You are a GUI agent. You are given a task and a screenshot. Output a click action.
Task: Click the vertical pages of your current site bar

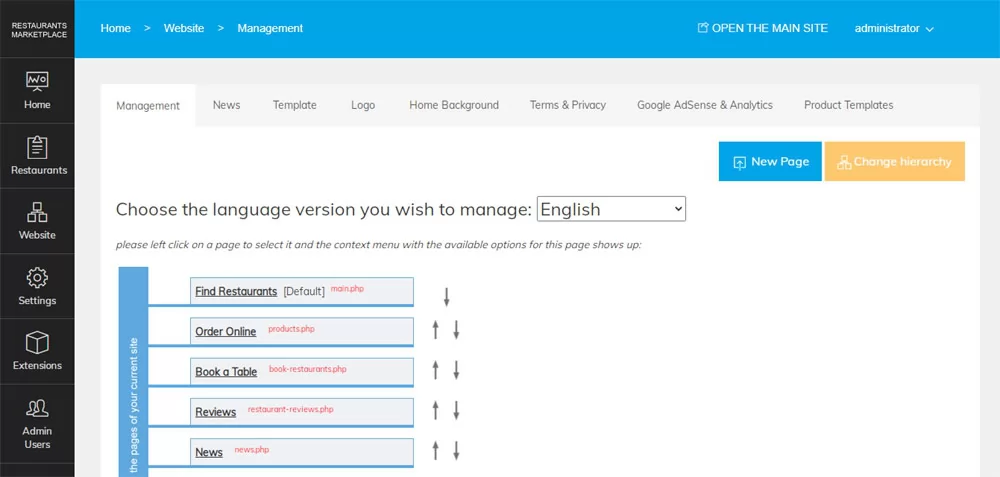(133, 372)
